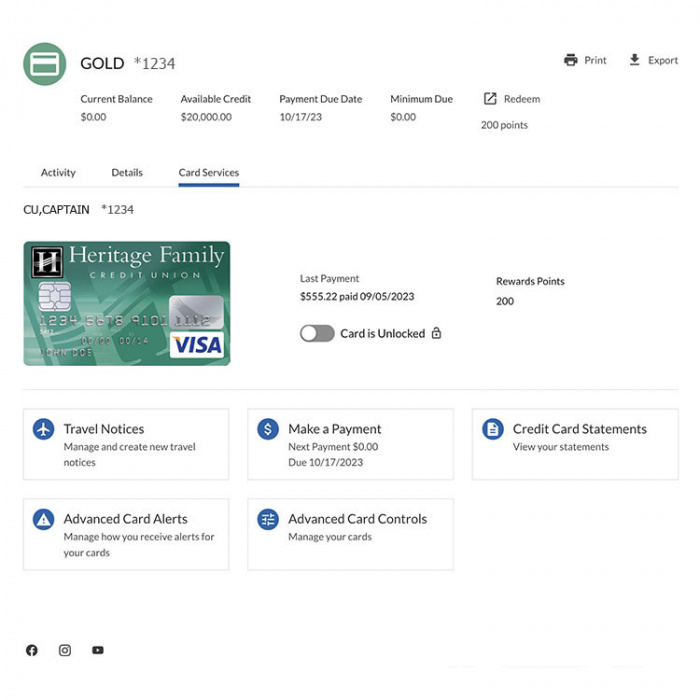
Task: Click the padlock icon beside Card is Unlocked
Action: click(437, 333)
